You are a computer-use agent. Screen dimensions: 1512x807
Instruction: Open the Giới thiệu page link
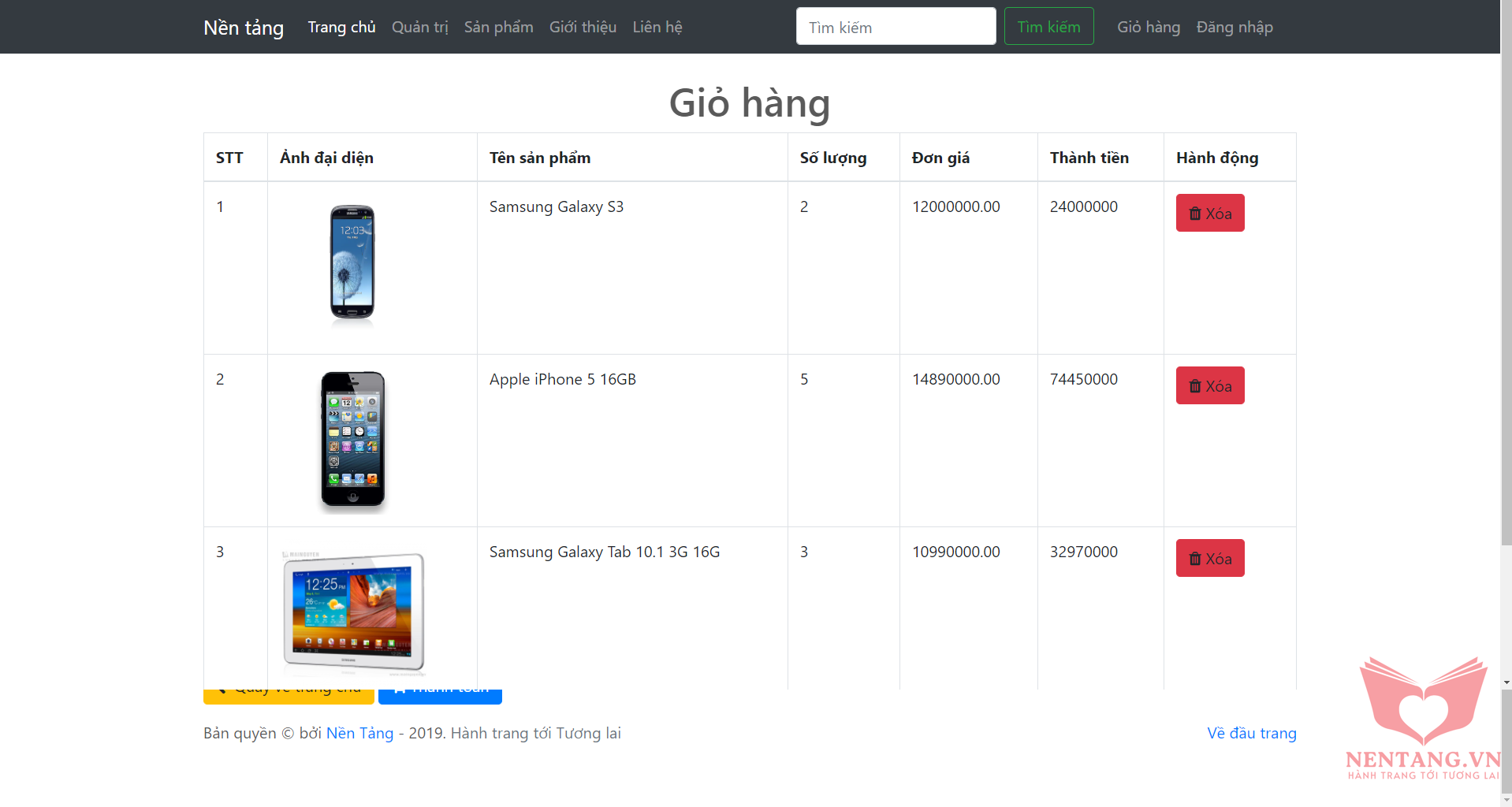point(583,28)
